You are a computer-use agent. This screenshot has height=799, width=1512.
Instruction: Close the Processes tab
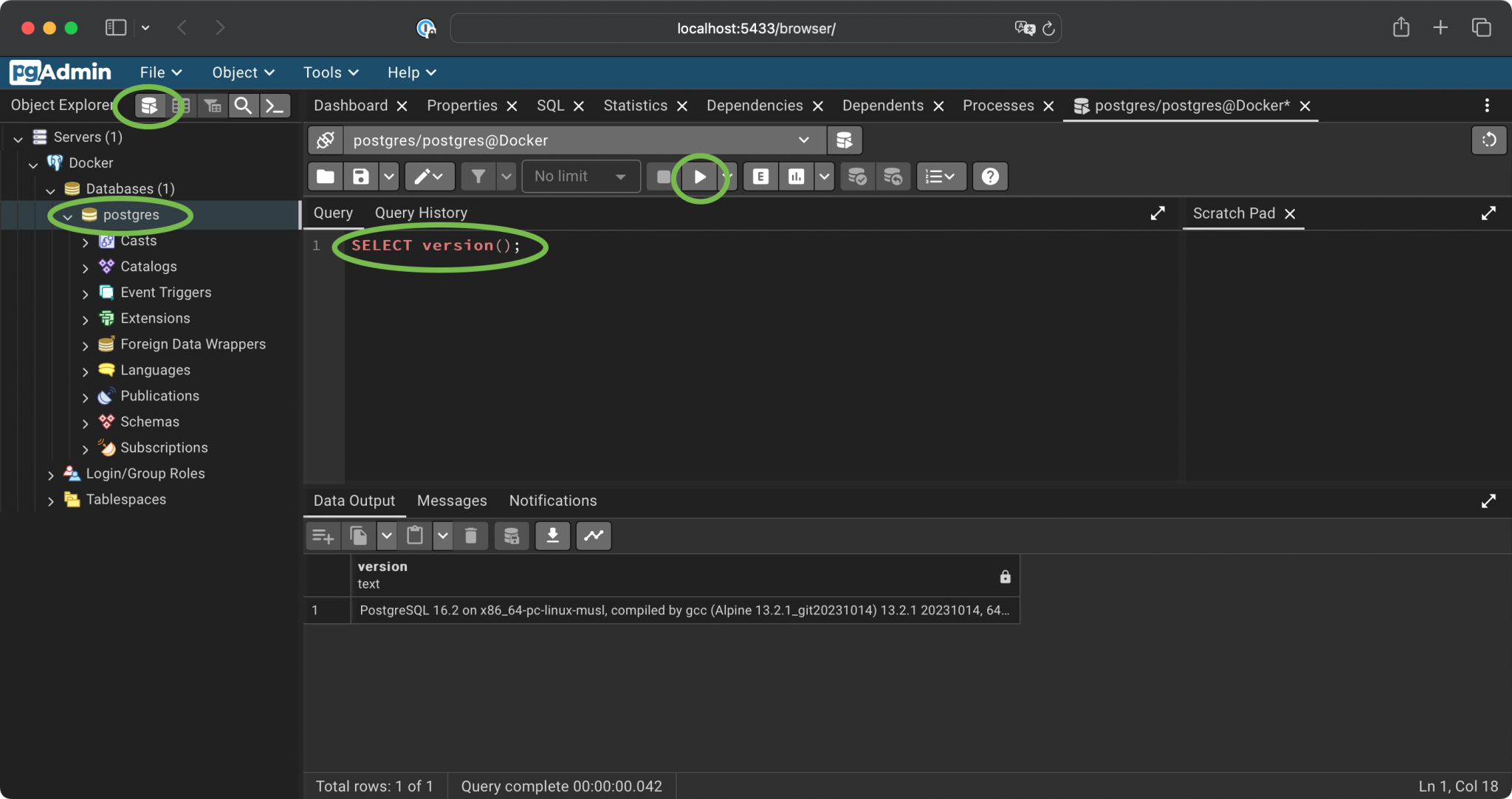click(x=1048, y=106)
